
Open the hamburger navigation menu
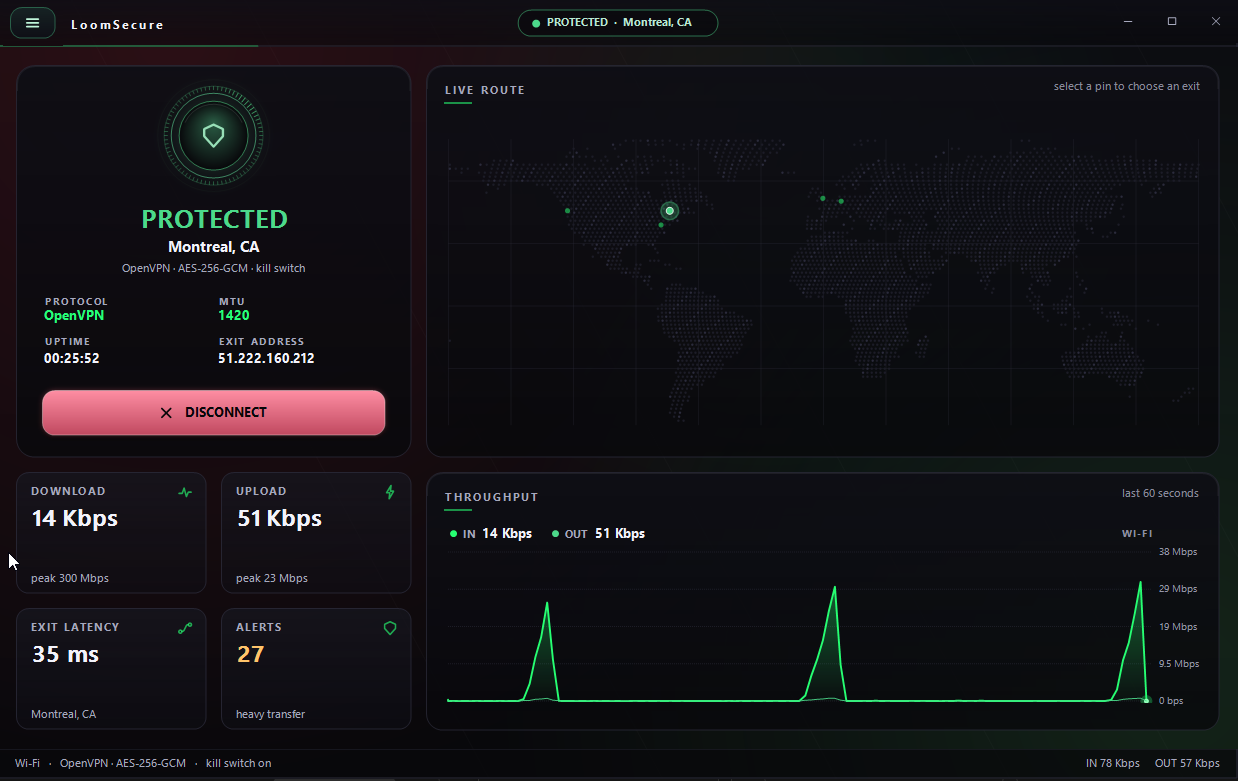(x=32, y=22)
